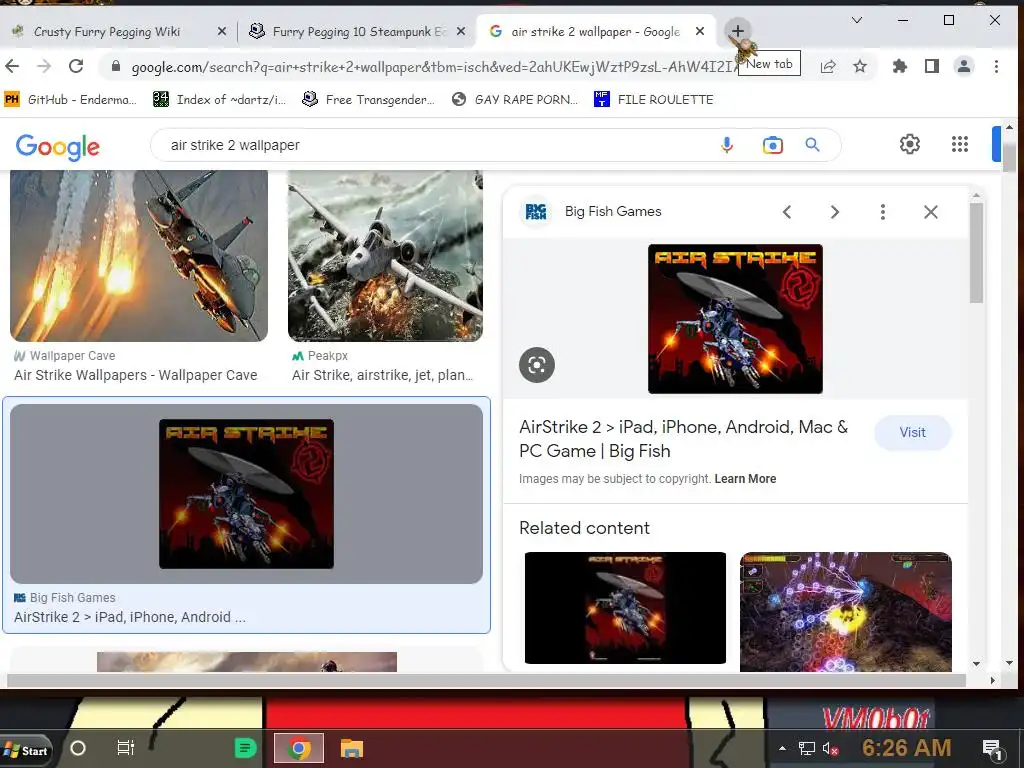
Task: Open File Explorer from the taskbar
Action: 351,748
